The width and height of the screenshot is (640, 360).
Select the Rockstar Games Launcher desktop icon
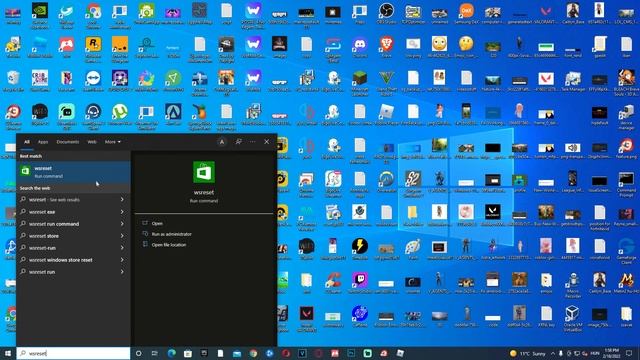pyautogui.click(x=93, y=49)
